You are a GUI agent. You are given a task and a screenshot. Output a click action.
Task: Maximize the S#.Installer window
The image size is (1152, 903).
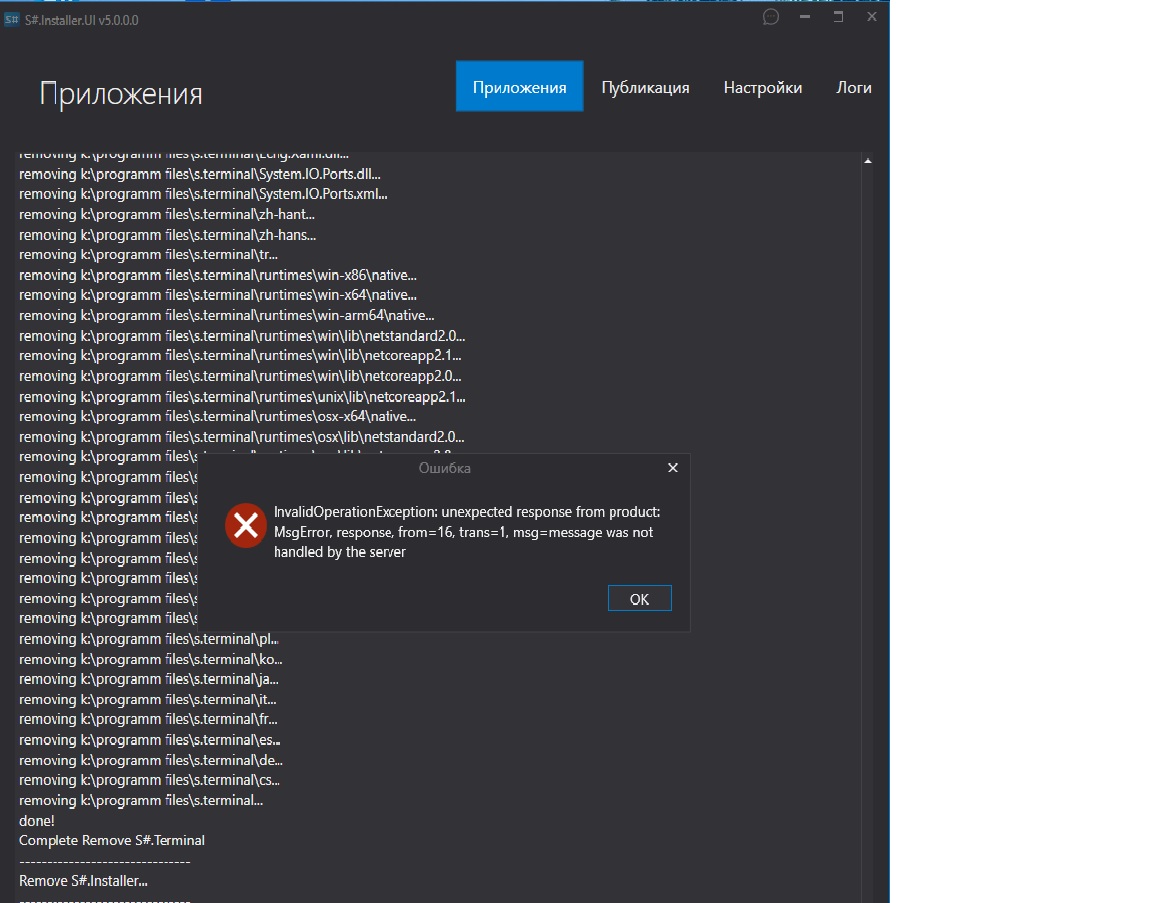(838, 17)
